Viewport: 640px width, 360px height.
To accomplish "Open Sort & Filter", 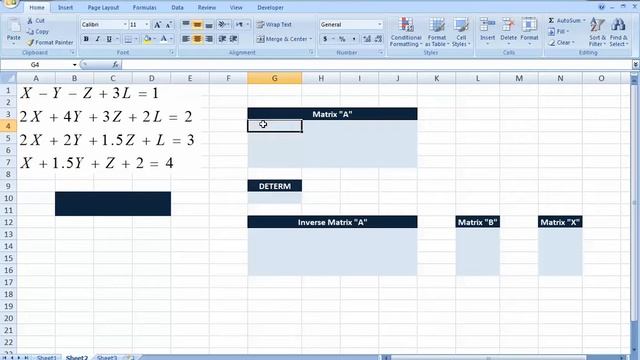I will 597,32.
